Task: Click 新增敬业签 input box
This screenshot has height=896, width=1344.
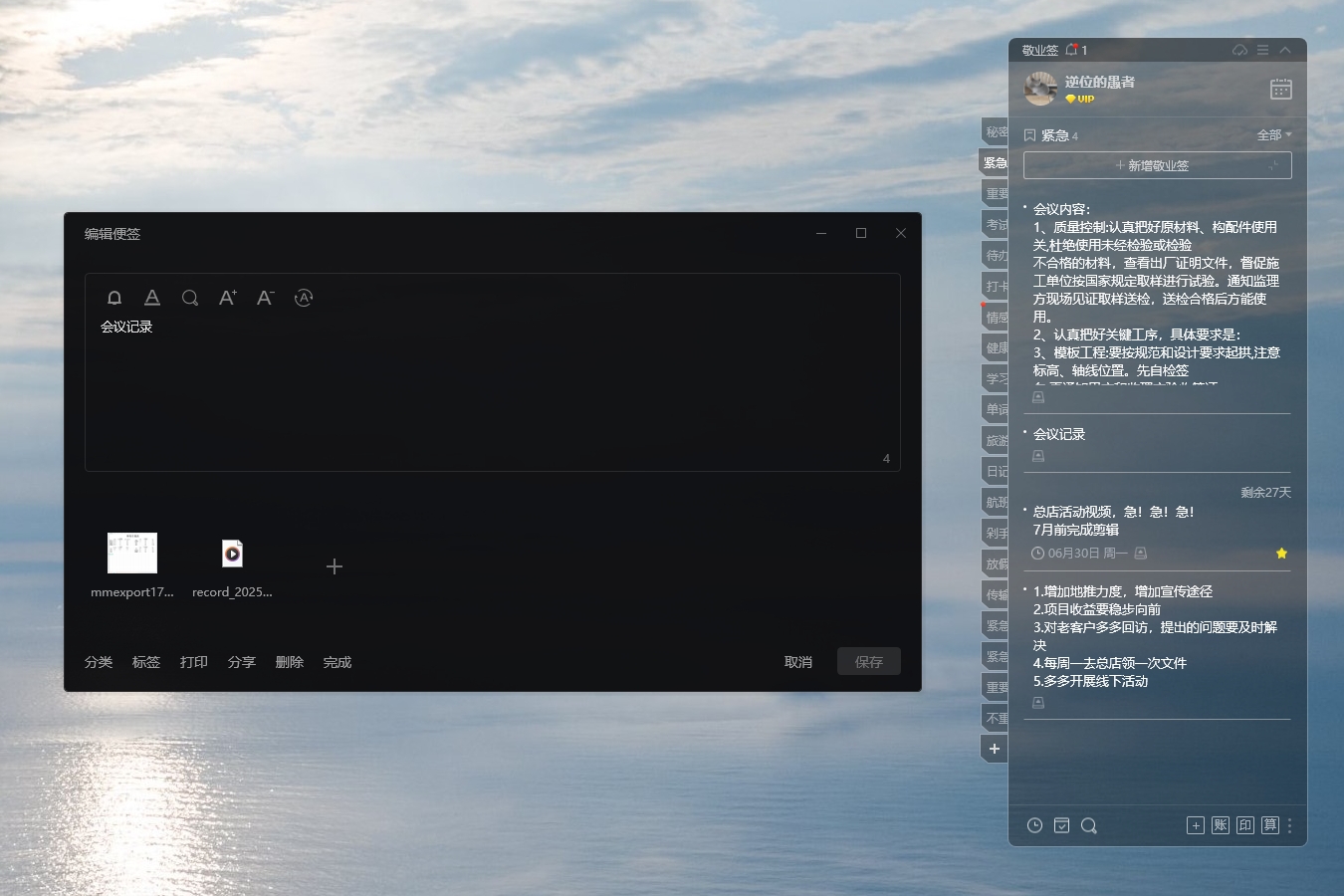Action: [1158, 165]
